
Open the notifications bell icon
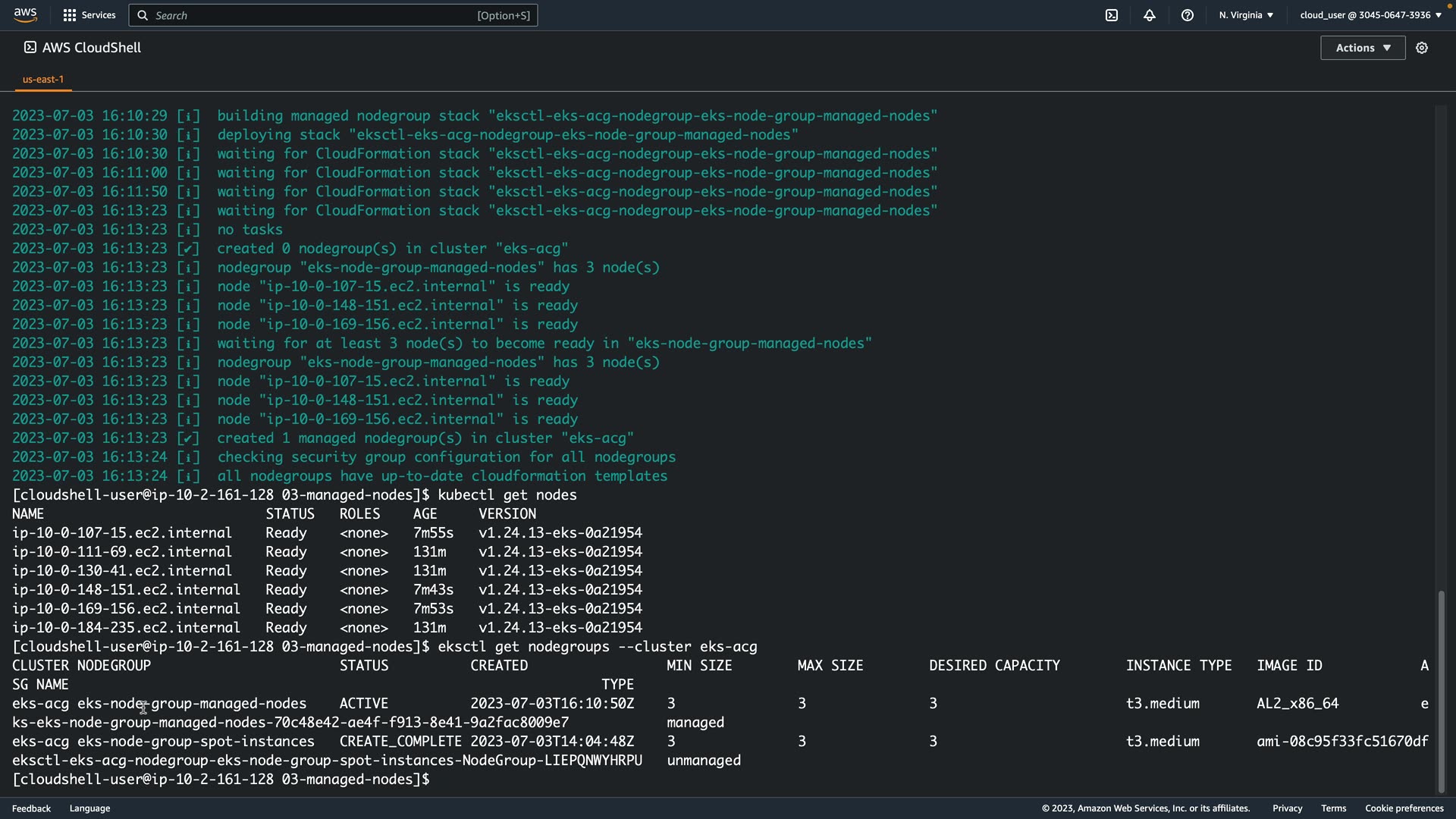pos(1150,15)
